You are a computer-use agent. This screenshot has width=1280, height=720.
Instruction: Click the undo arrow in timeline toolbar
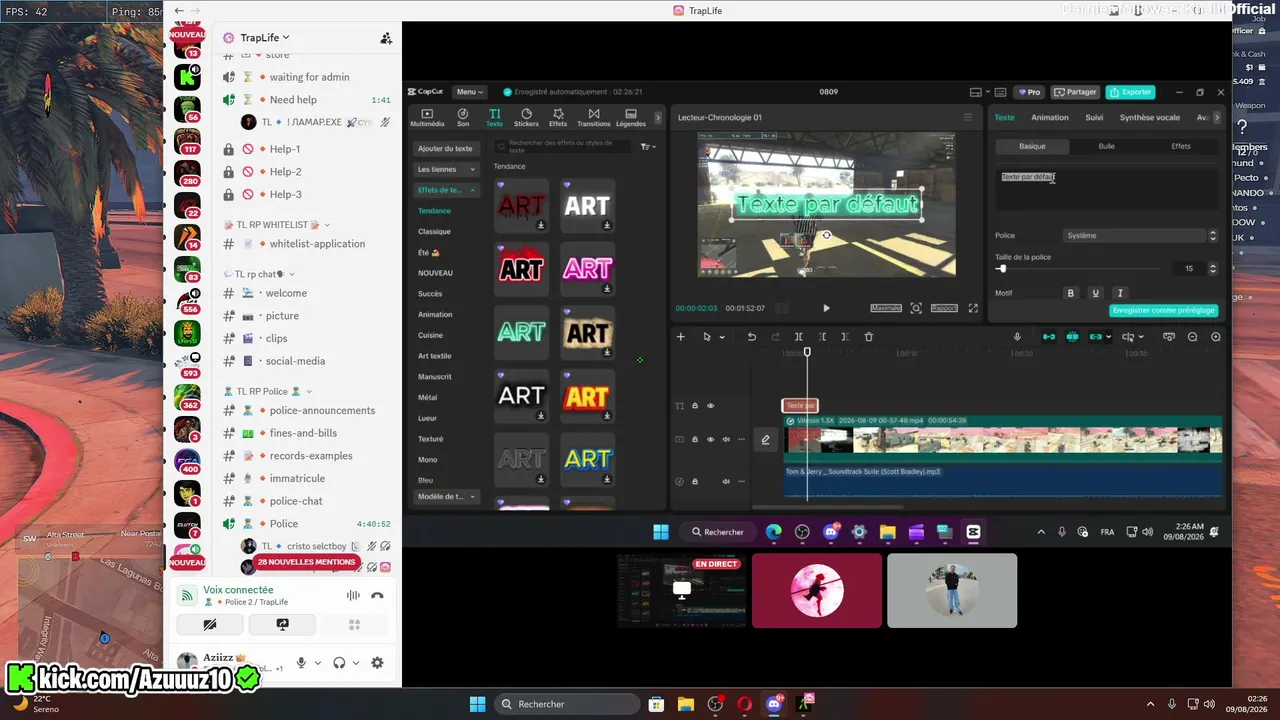tap(752, 337)
